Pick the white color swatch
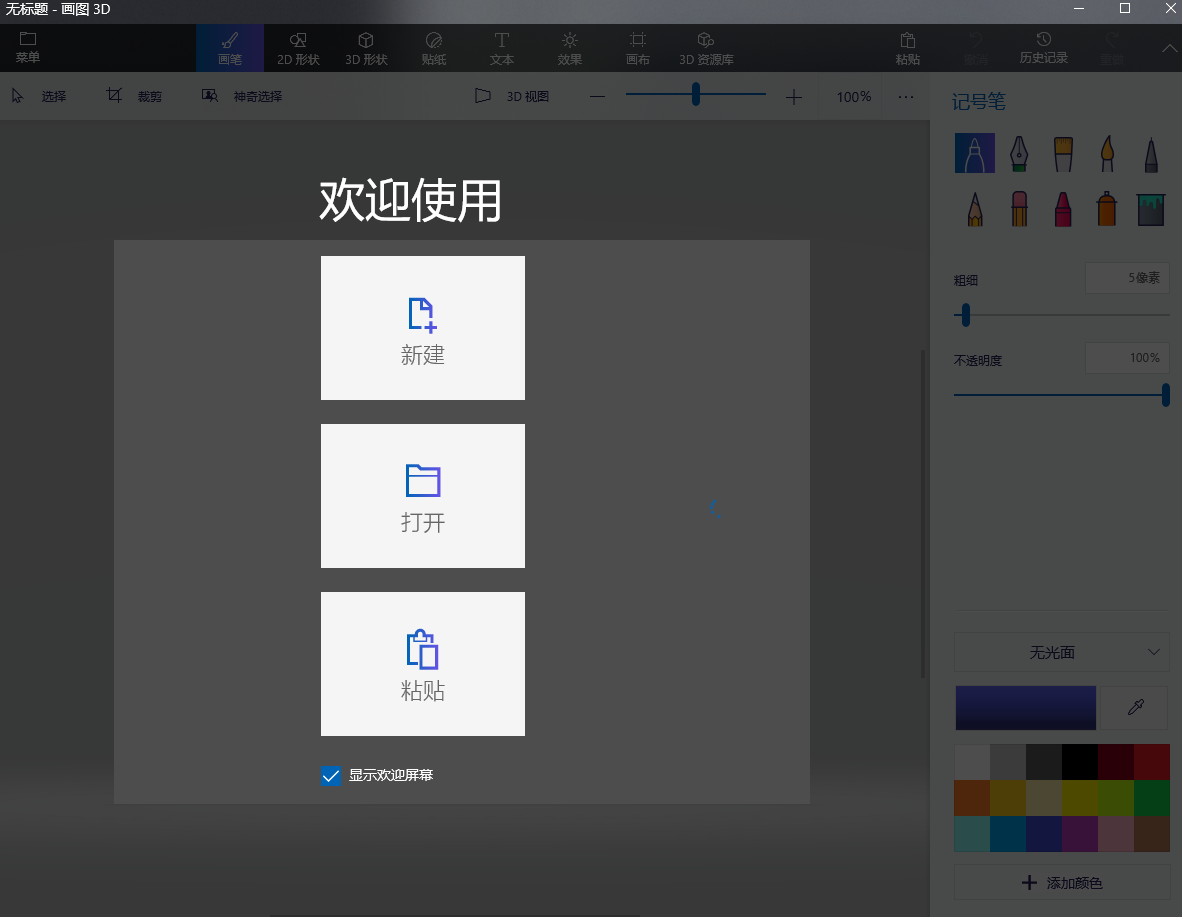This screenshot has width=1182, height=917. click(972, 762)
